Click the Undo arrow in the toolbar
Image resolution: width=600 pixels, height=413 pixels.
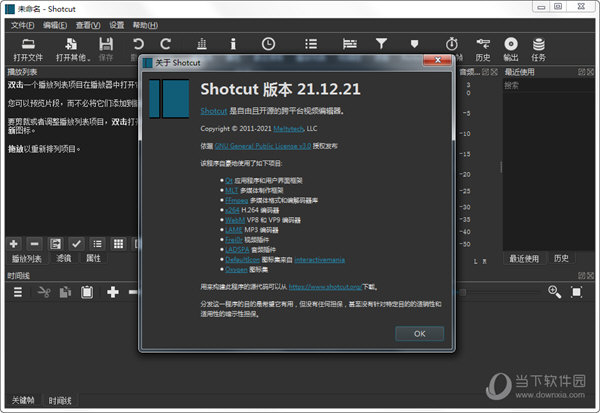click(x=138, y=44)
